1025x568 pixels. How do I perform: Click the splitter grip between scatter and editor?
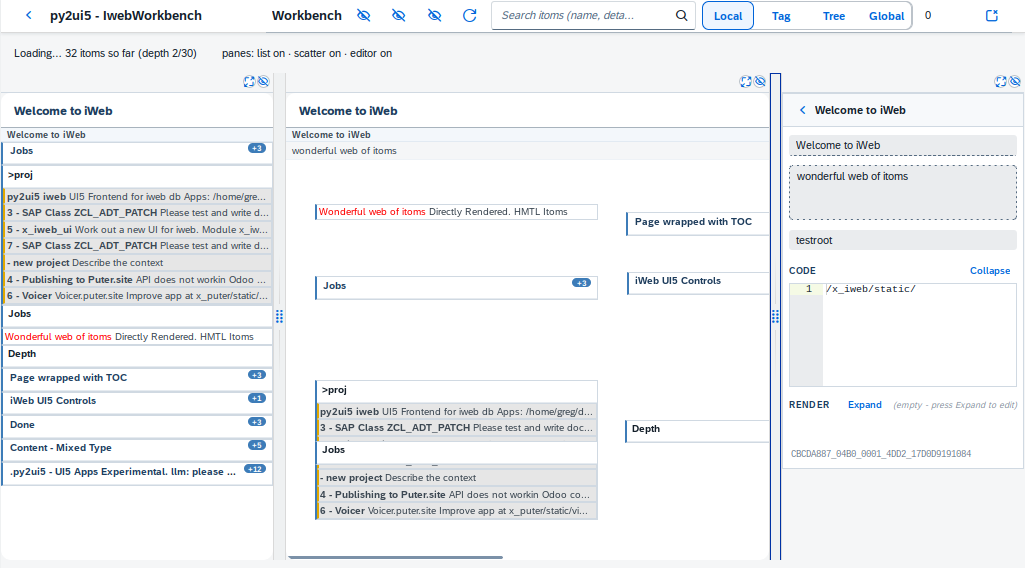pos(775,316)
